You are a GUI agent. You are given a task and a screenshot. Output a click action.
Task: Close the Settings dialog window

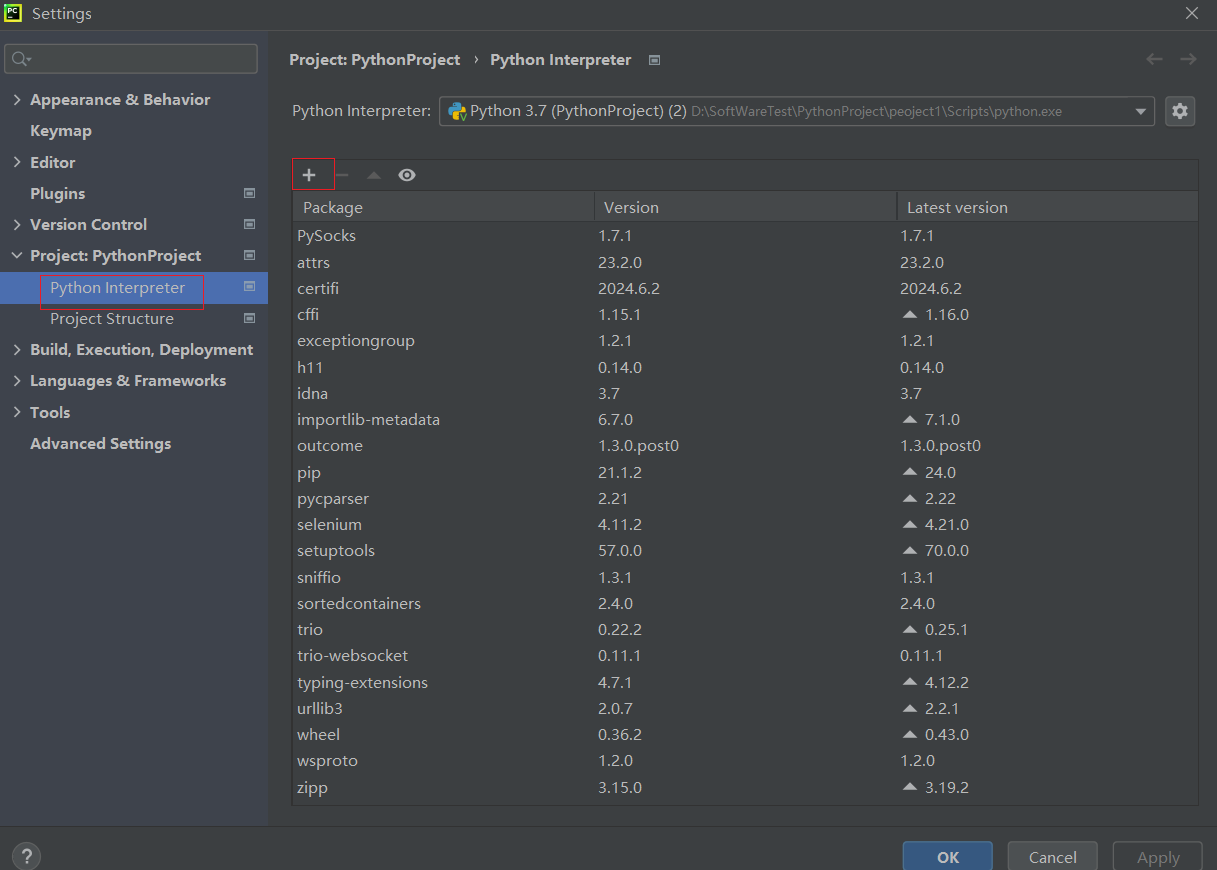(1192, 13)
